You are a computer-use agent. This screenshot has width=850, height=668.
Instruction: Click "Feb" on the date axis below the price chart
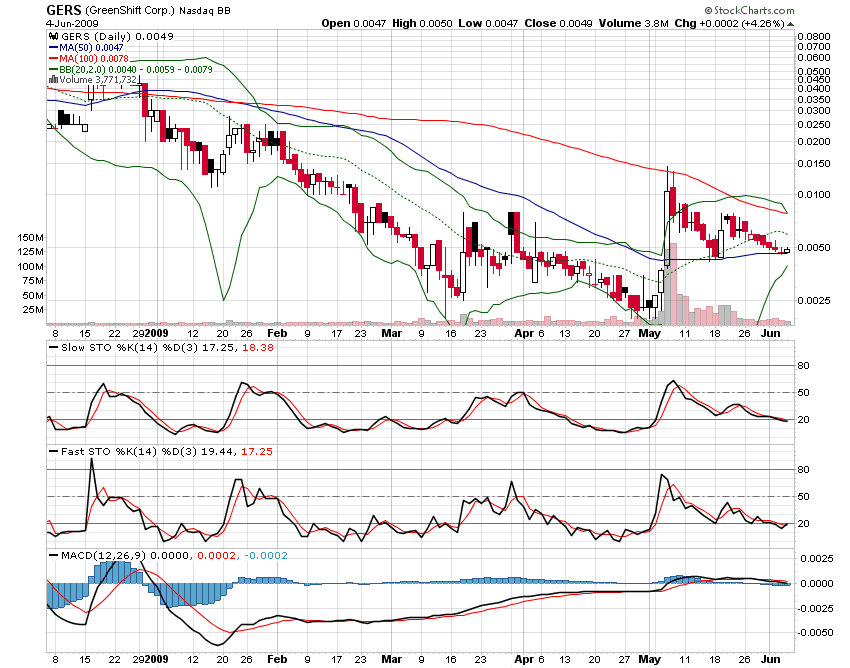pos(277,333)
